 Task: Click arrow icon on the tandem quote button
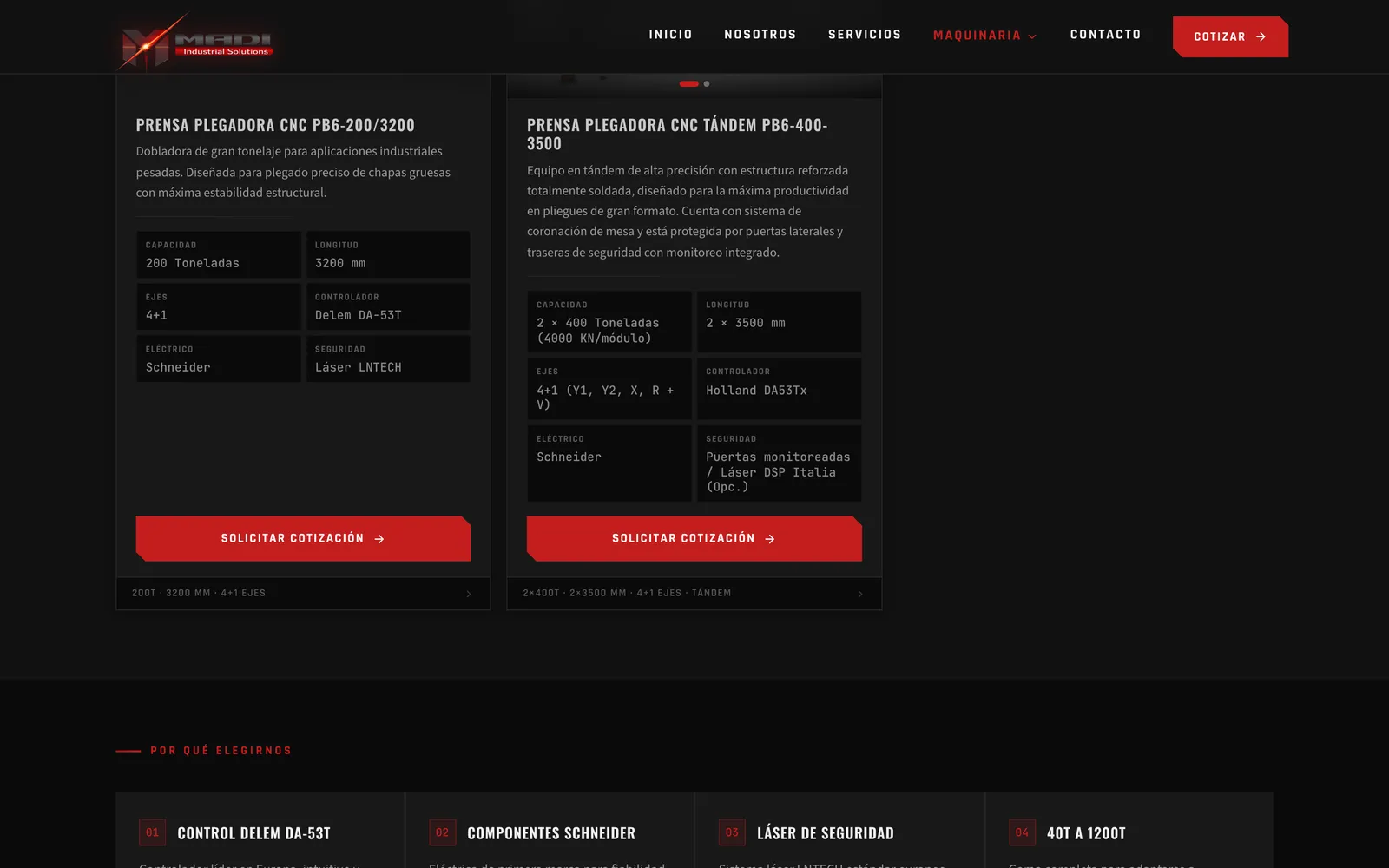pyautogui.click(x=770, y=539)
